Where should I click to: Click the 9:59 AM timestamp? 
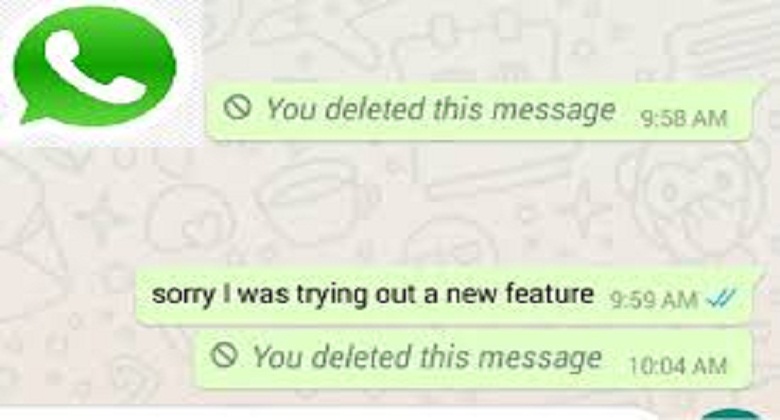click(x=654, y=300)
